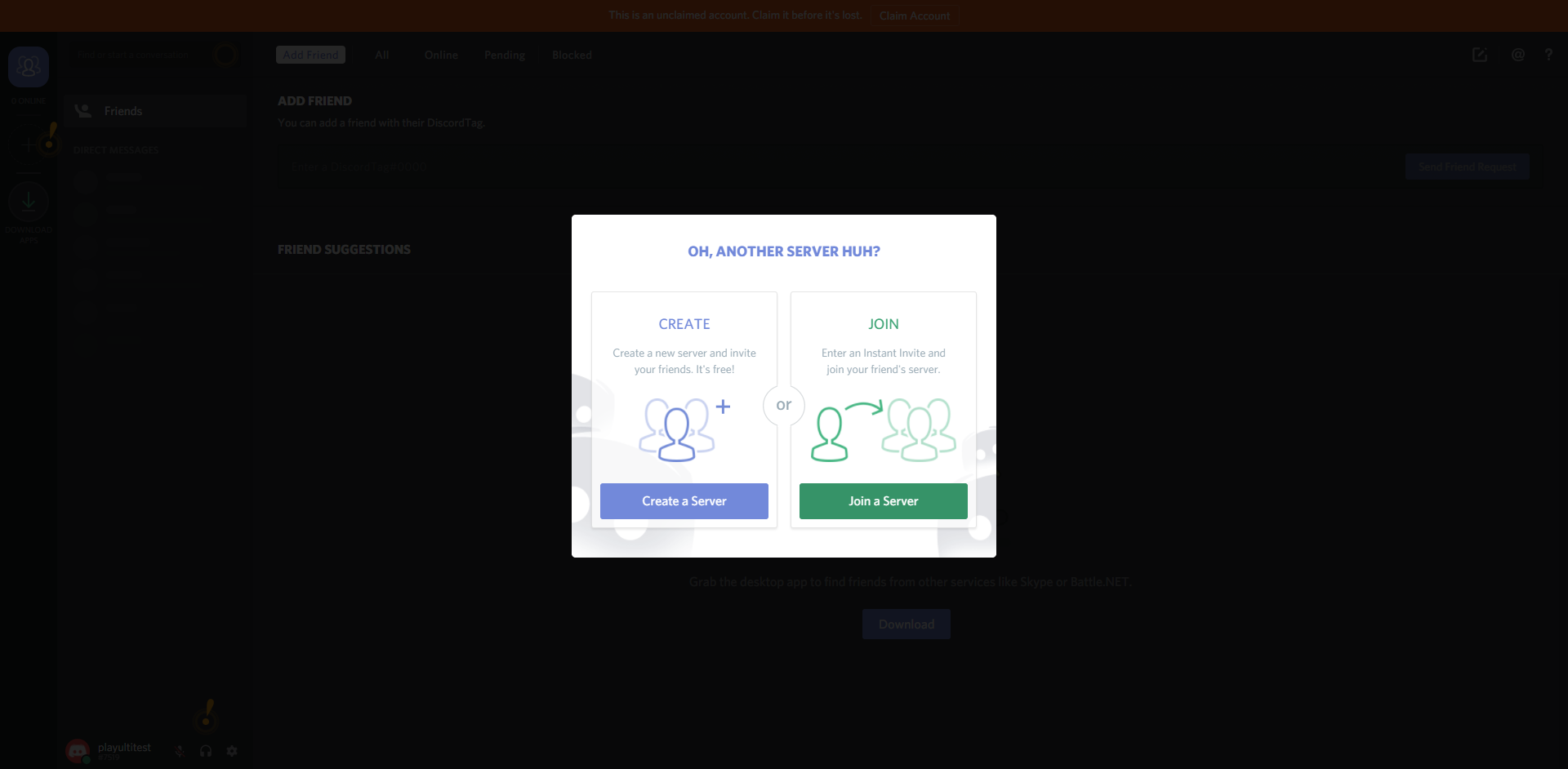Click the Claim Account button in banner

coord(914,16)
